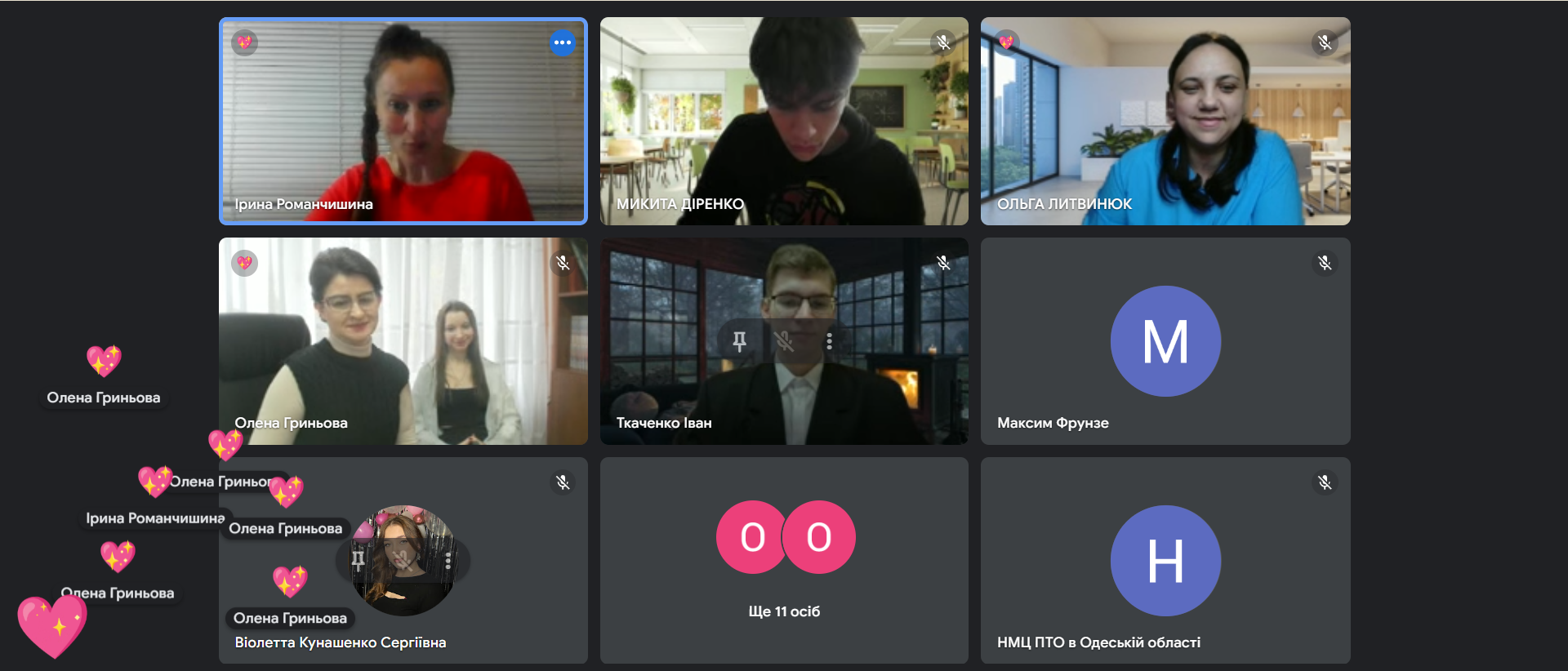Viewport: 1568px width, 671px height.
Task: Click muted mic icon on МИКИТА ДІРЕНКО tile
Action: (x=943, y=42)
